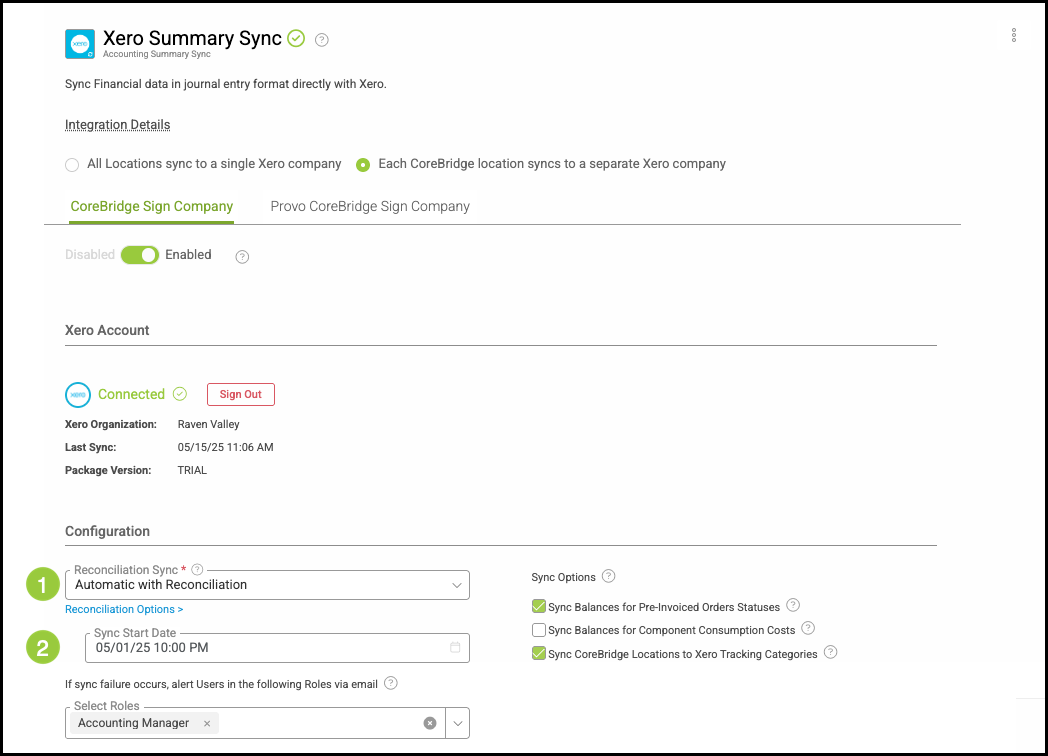Toggle the Disabled/Enabled integration switch
The image size is (1048, 756).
click(140, 255)
